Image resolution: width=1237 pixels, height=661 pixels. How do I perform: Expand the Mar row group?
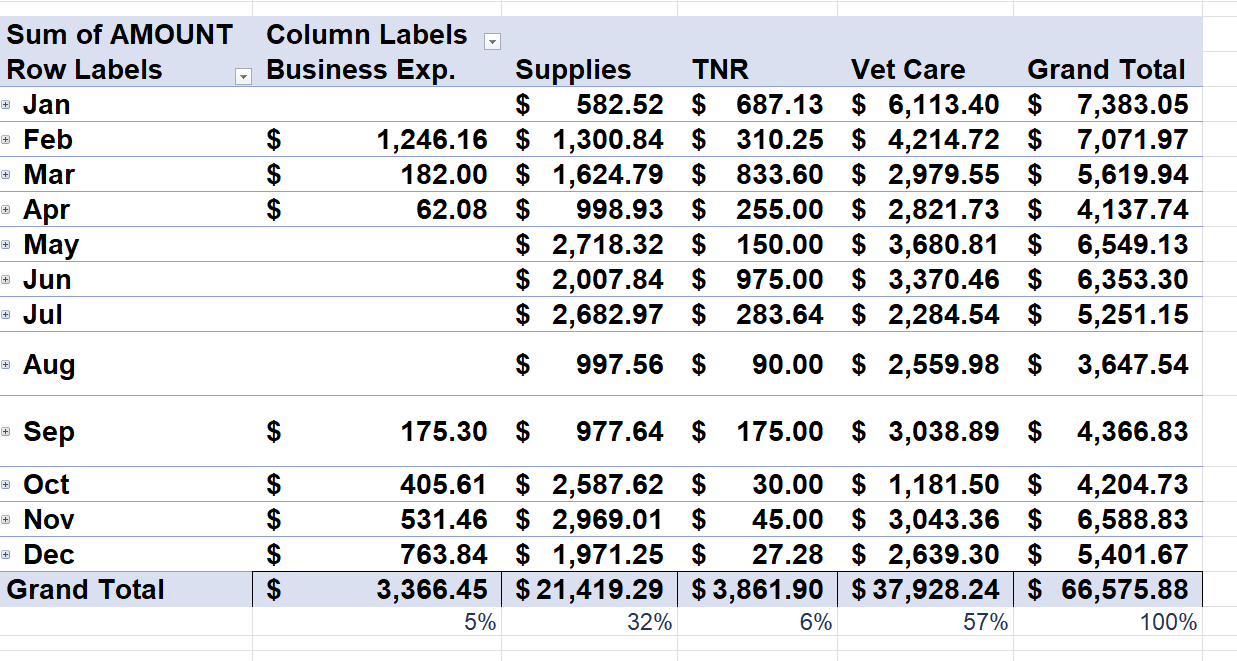coord(7,175)
